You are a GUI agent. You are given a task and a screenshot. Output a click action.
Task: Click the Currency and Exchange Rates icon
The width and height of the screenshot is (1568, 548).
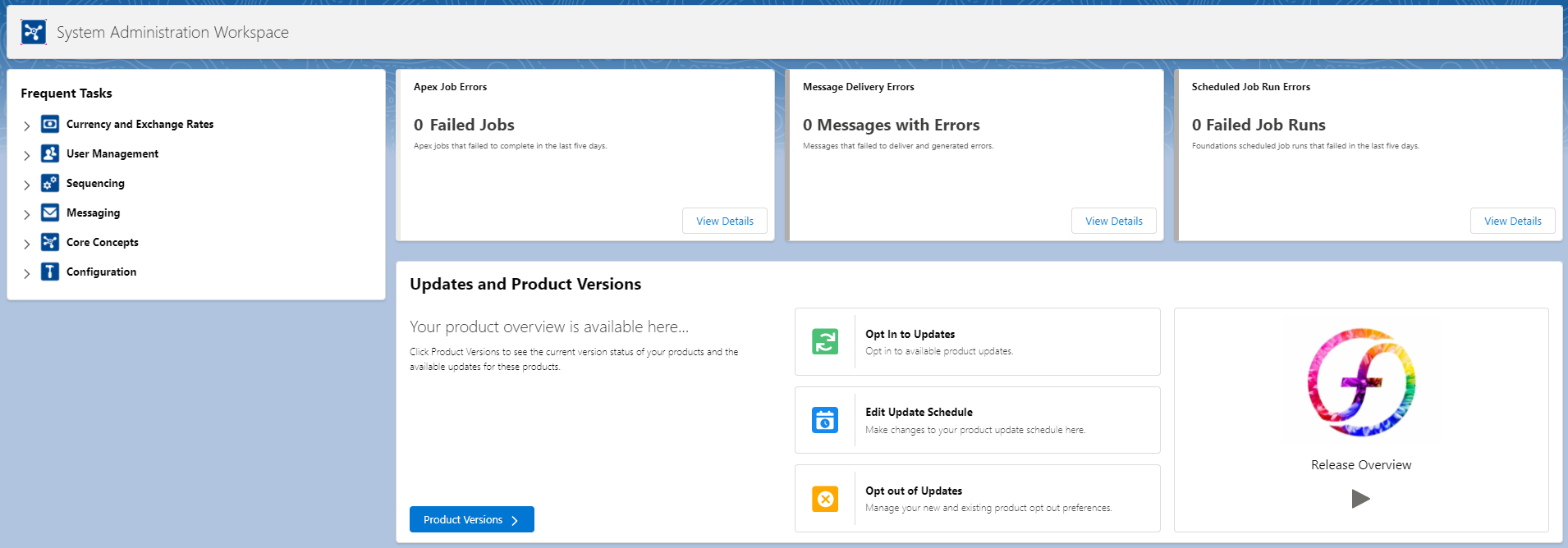pos(50,124)
